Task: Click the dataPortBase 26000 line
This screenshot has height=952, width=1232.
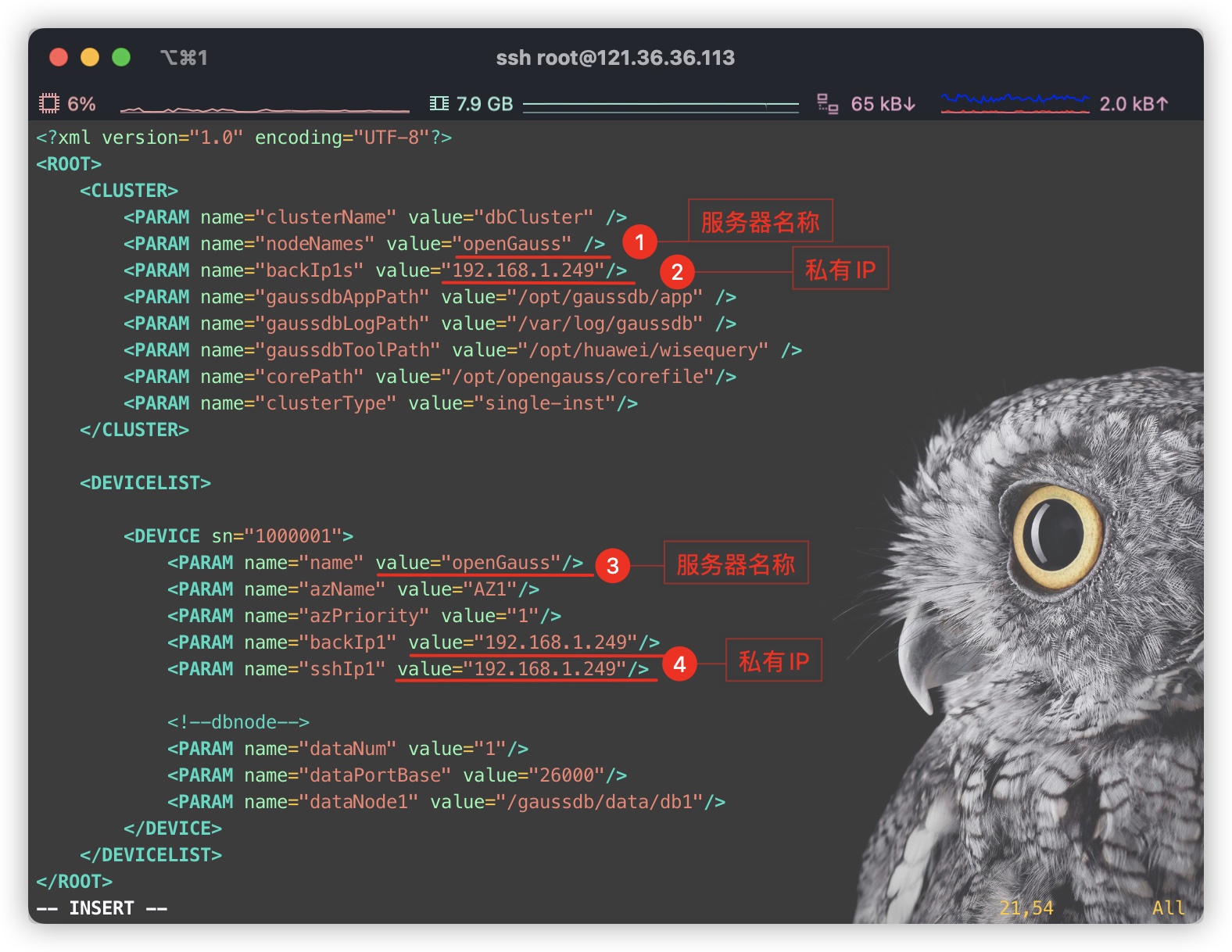Action: click(397, 775)
